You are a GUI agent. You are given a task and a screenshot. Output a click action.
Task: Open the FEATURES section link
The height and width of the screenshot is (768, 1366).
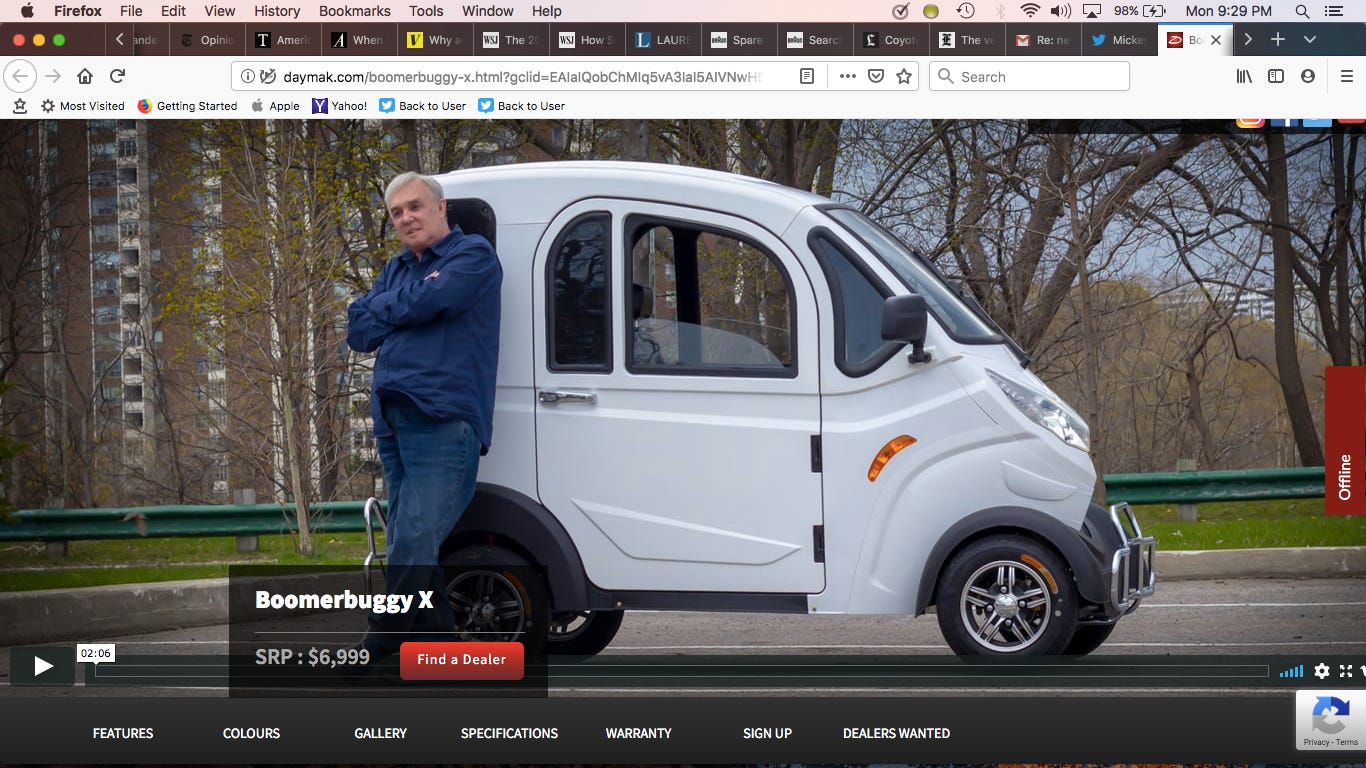click(x=123, y=733)
